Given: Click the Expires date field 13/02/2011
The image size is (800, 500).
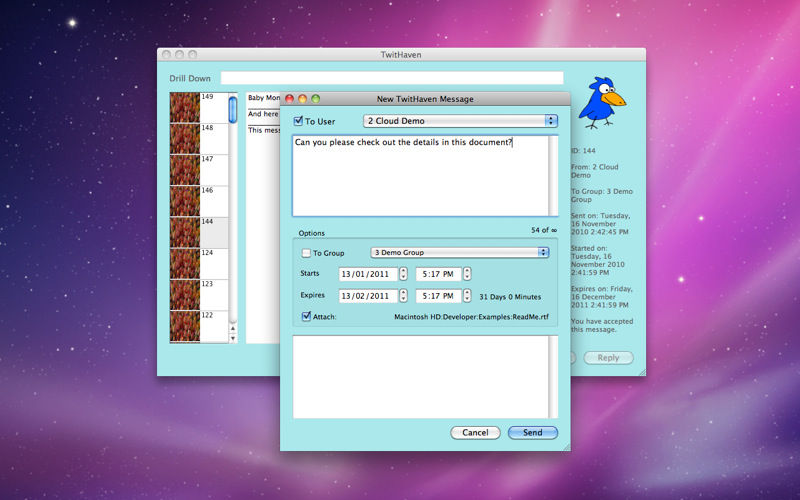Looking at the screenshot, I should point(368,296).
